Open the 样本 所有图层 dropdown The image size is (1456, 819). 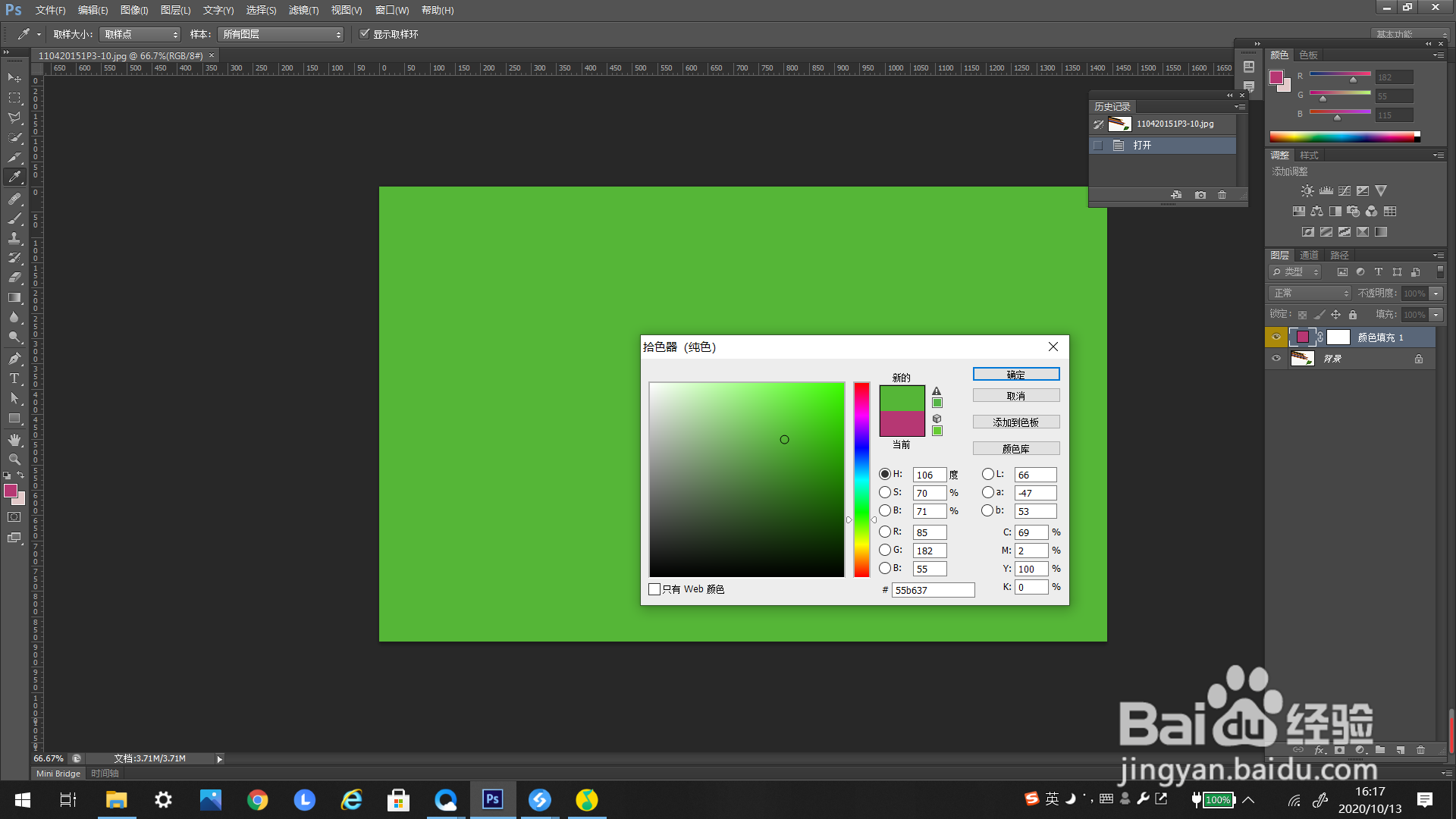pos(281,34)
